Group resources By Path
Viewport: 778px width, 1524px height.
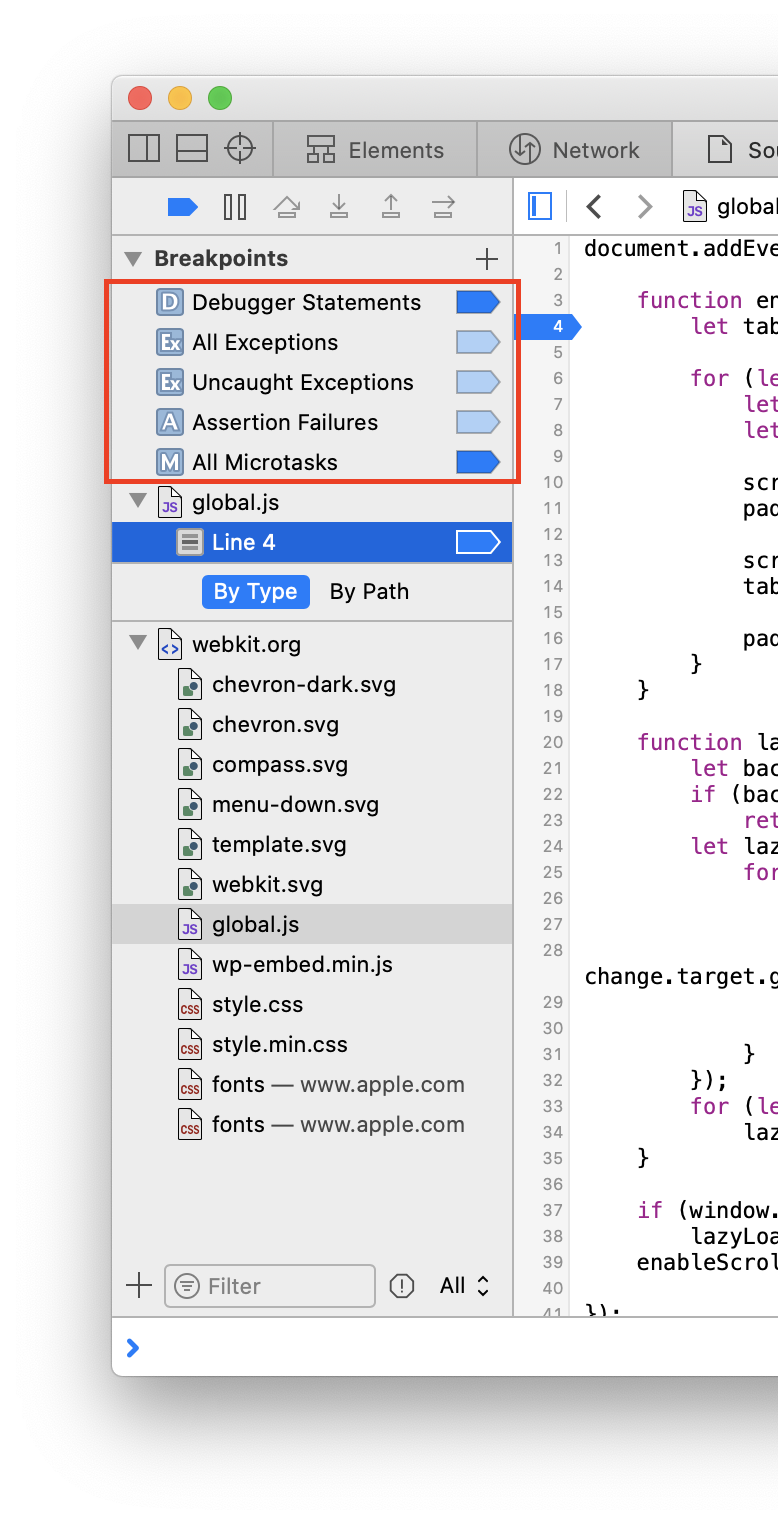point(369,592)
